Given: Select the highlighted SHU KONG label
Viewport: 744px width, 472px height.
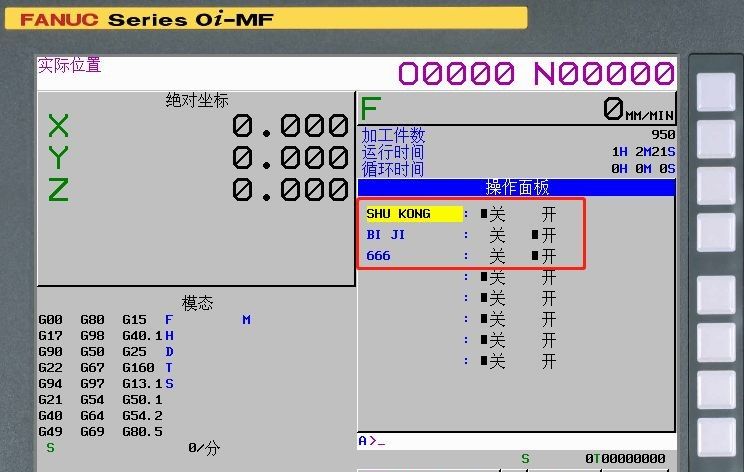Looking at the screenshot, I should click(x=414, y=214).
